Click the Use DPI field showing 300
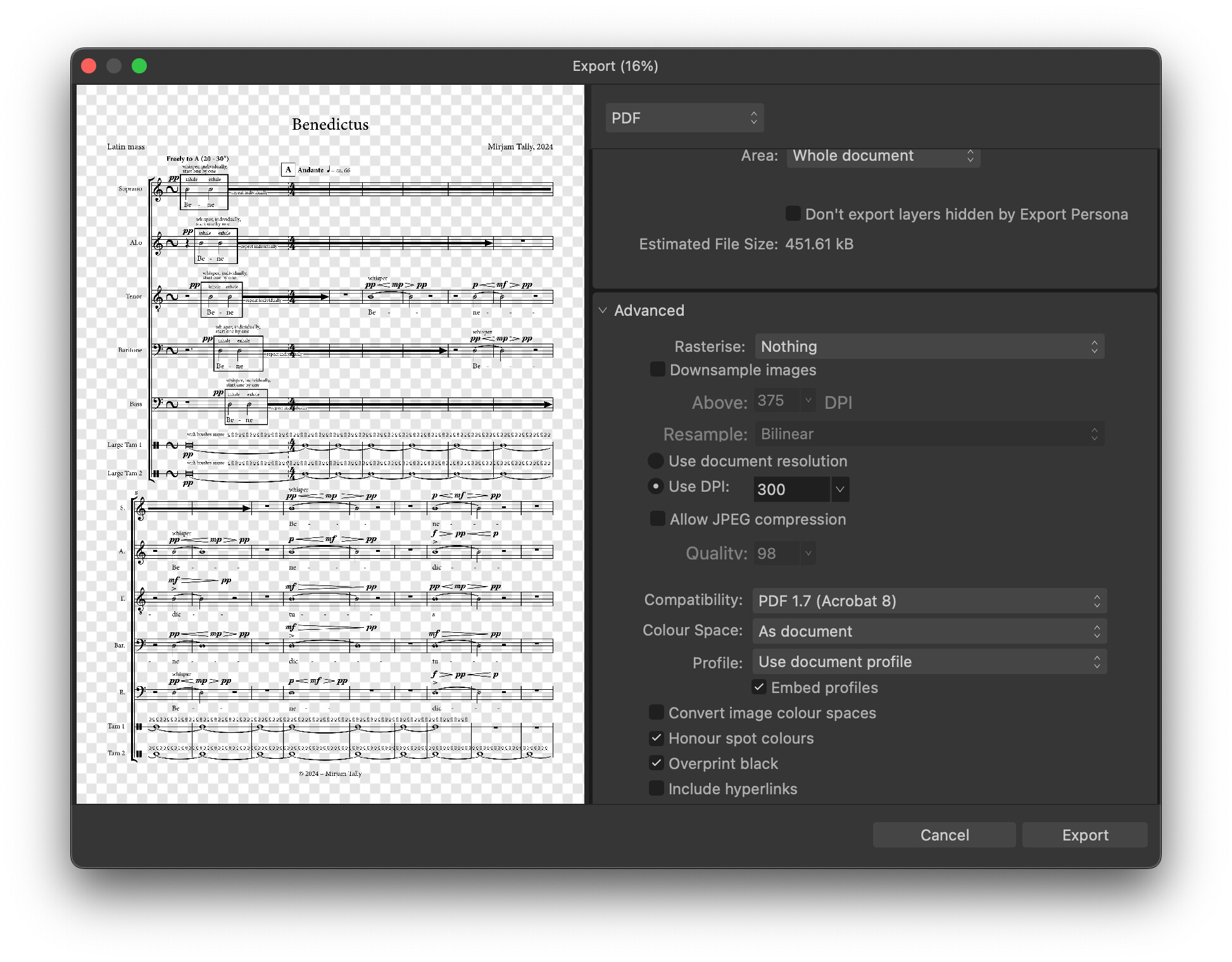1232x962 pixels. pos(791,489)
